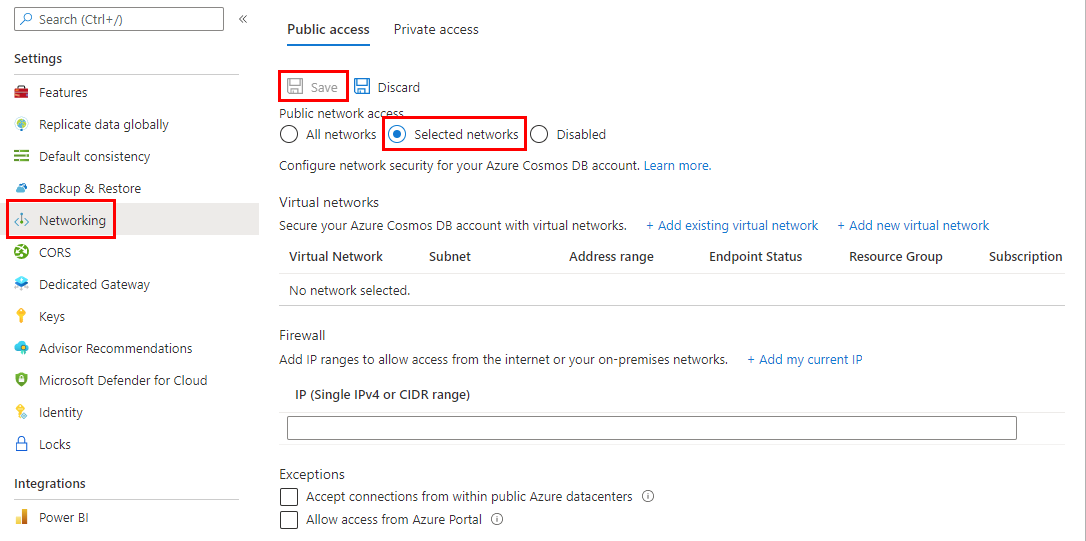Select the All networks radio button
The image size is (1086, 541).
[x=289, y=134]
